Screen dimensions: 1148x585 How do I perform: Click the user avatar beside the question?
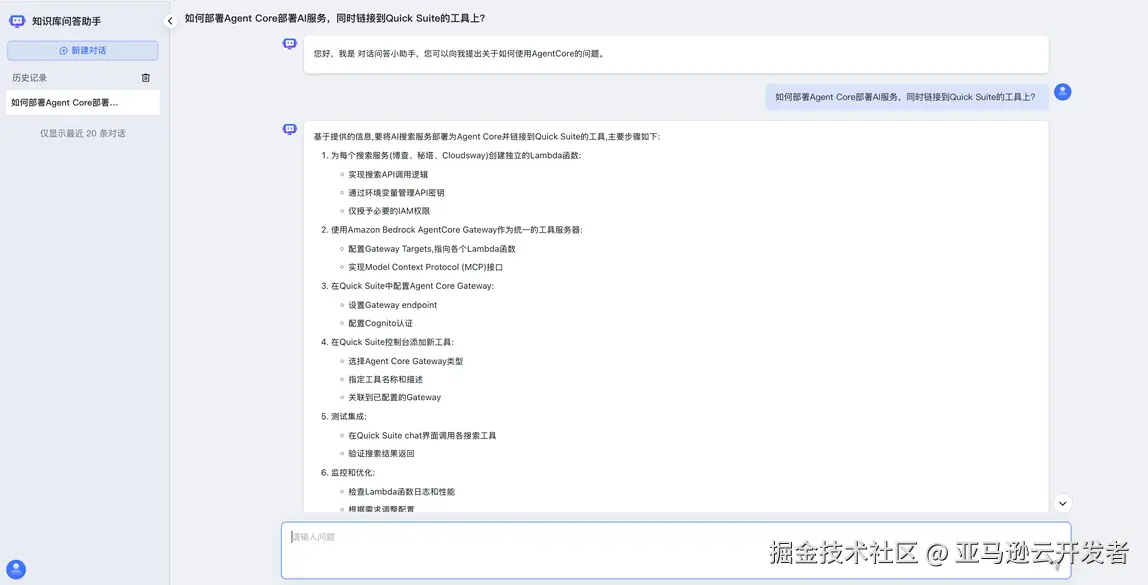point(1062,92)
